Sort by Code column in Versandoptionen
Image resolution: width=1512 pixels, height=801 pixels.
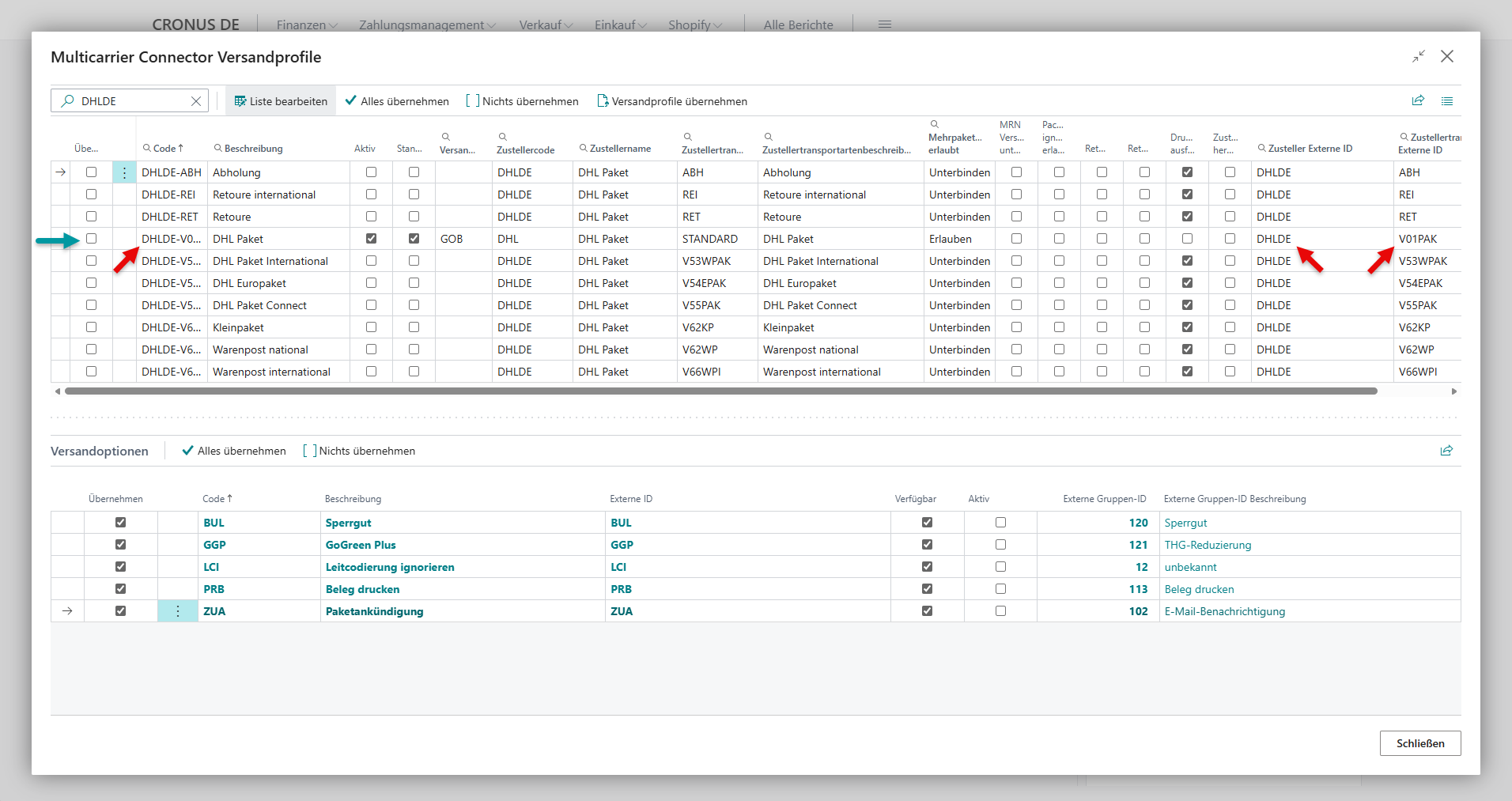tap(217, 499)
